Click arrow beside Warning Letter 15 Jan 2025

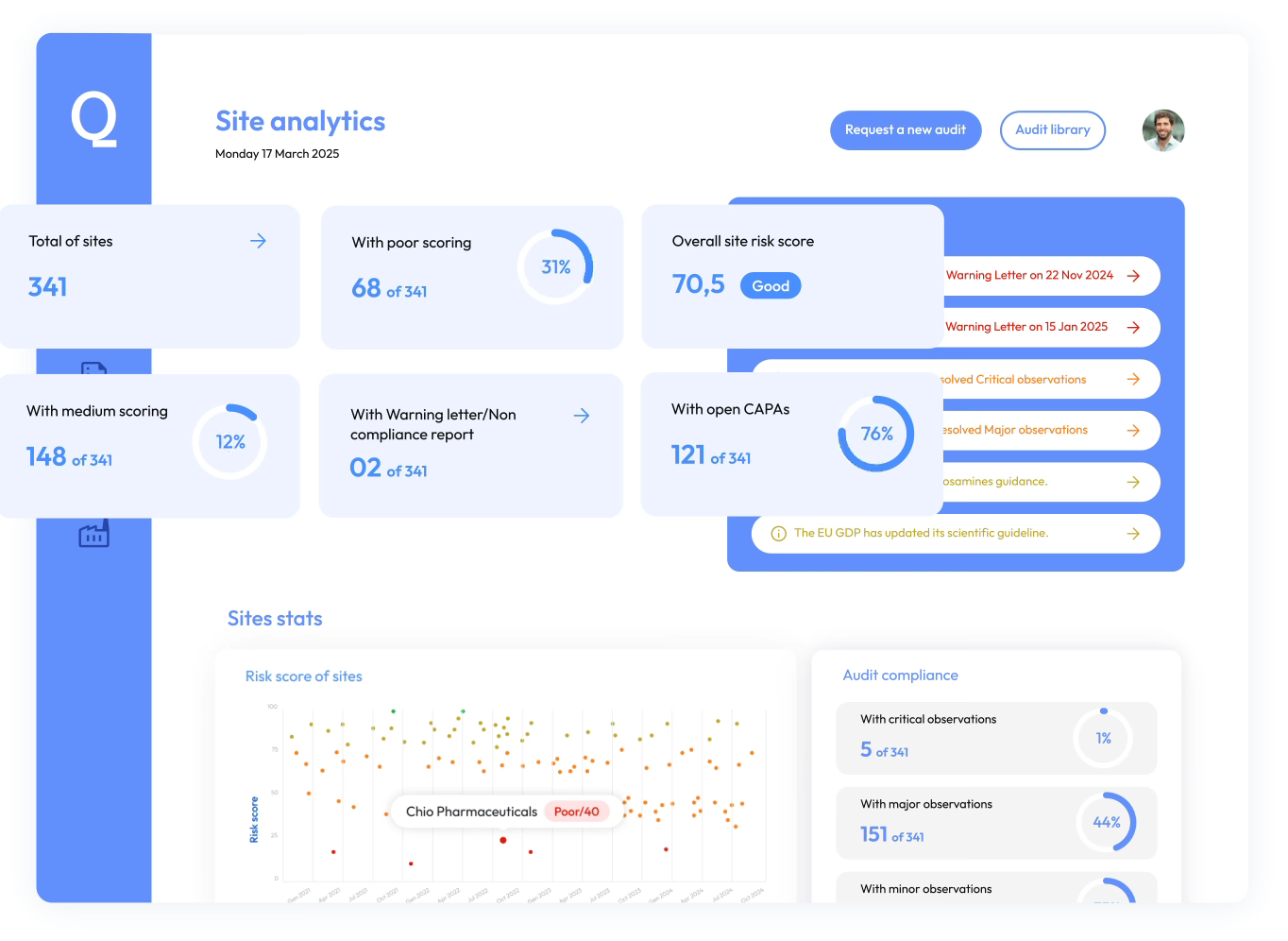(x=1133, y=327)
